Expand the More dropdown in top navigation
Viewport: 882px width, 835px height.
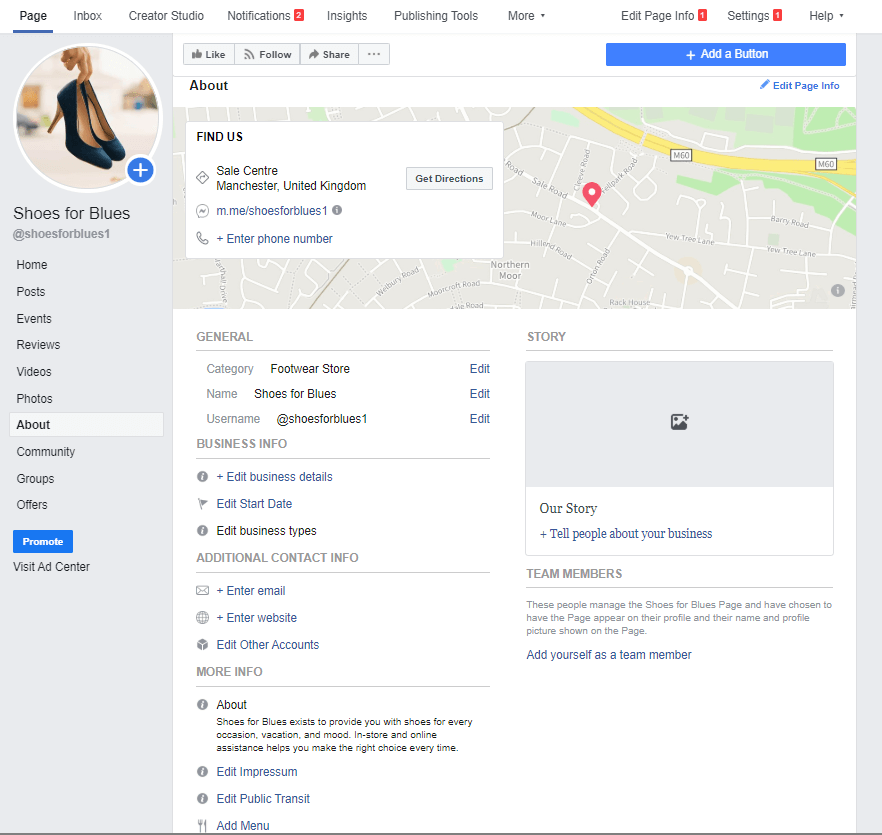tap(526, 16)
